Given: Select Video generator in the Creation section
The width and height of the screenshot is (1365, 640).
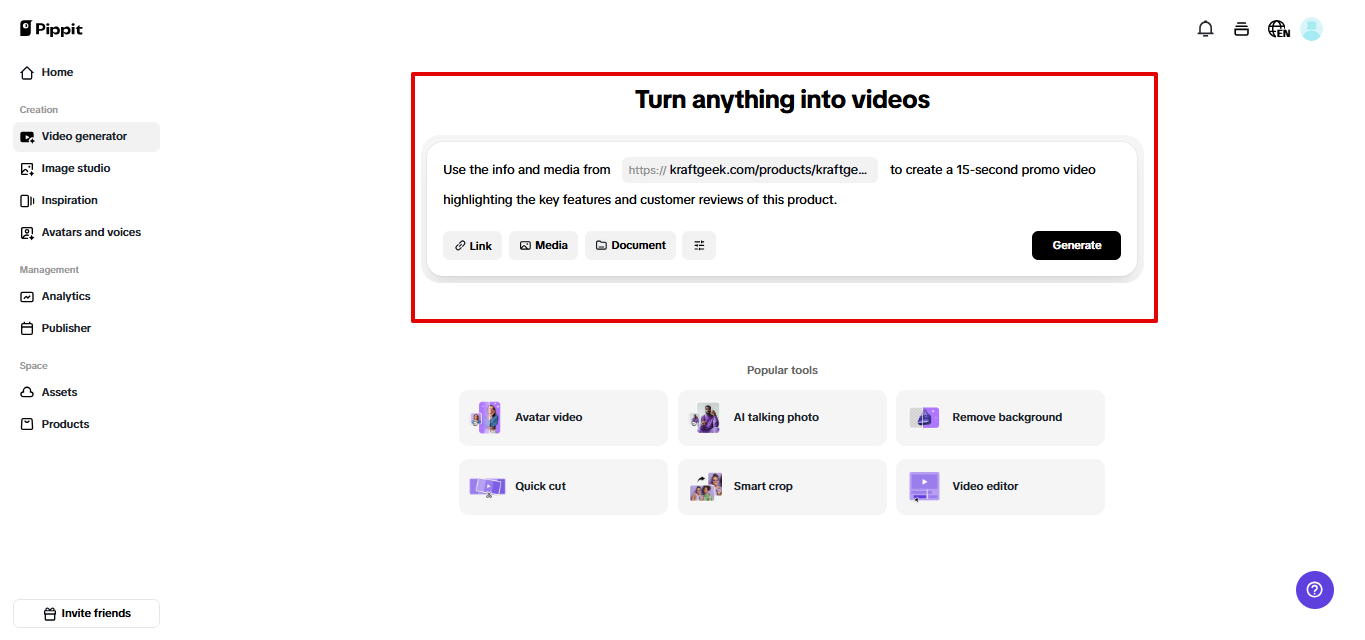Looking at the screenshot, I should 85,136.
